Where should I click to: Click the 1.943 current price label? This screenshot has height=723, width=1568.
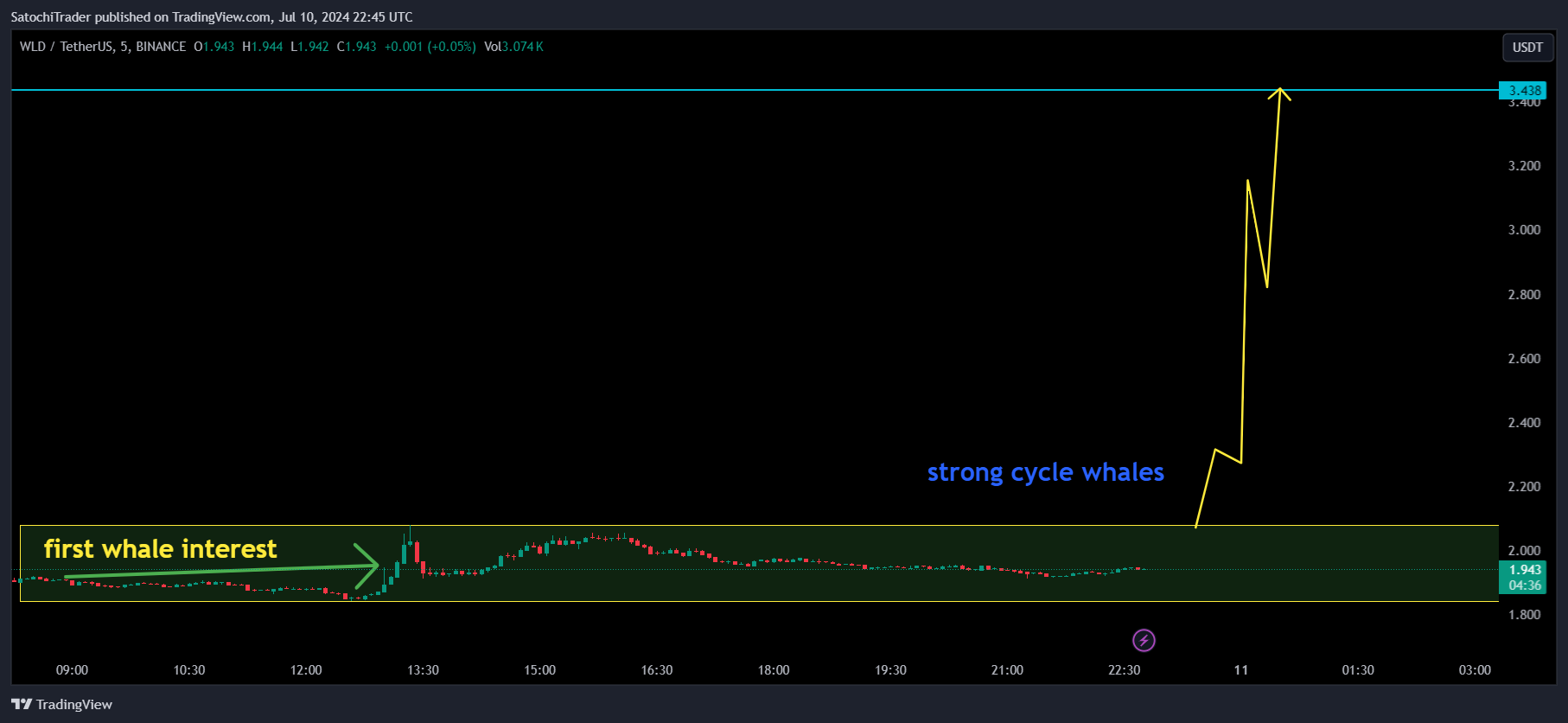[x=1525, y=570]
